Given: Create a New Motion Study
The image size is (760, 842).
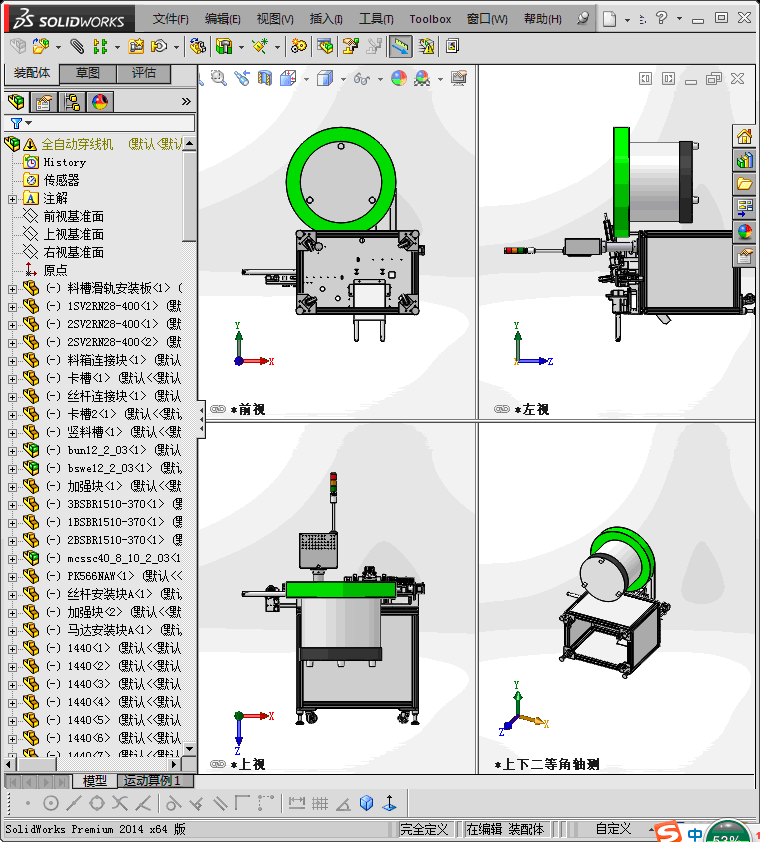Looking at the screenshot, I should click(299, 47).
